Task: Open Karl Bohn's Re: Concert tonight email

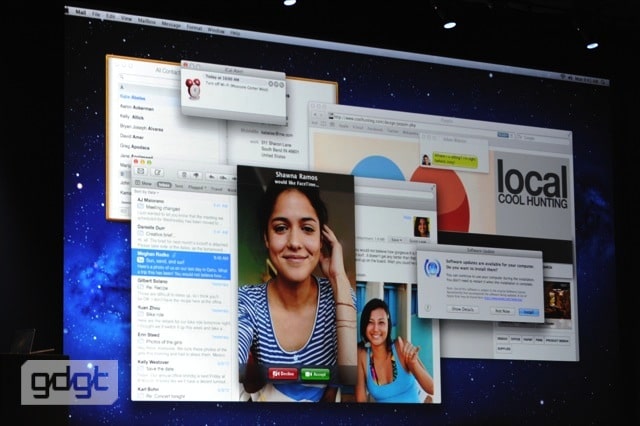Action: pyautogui.click(x=182, y=392)
